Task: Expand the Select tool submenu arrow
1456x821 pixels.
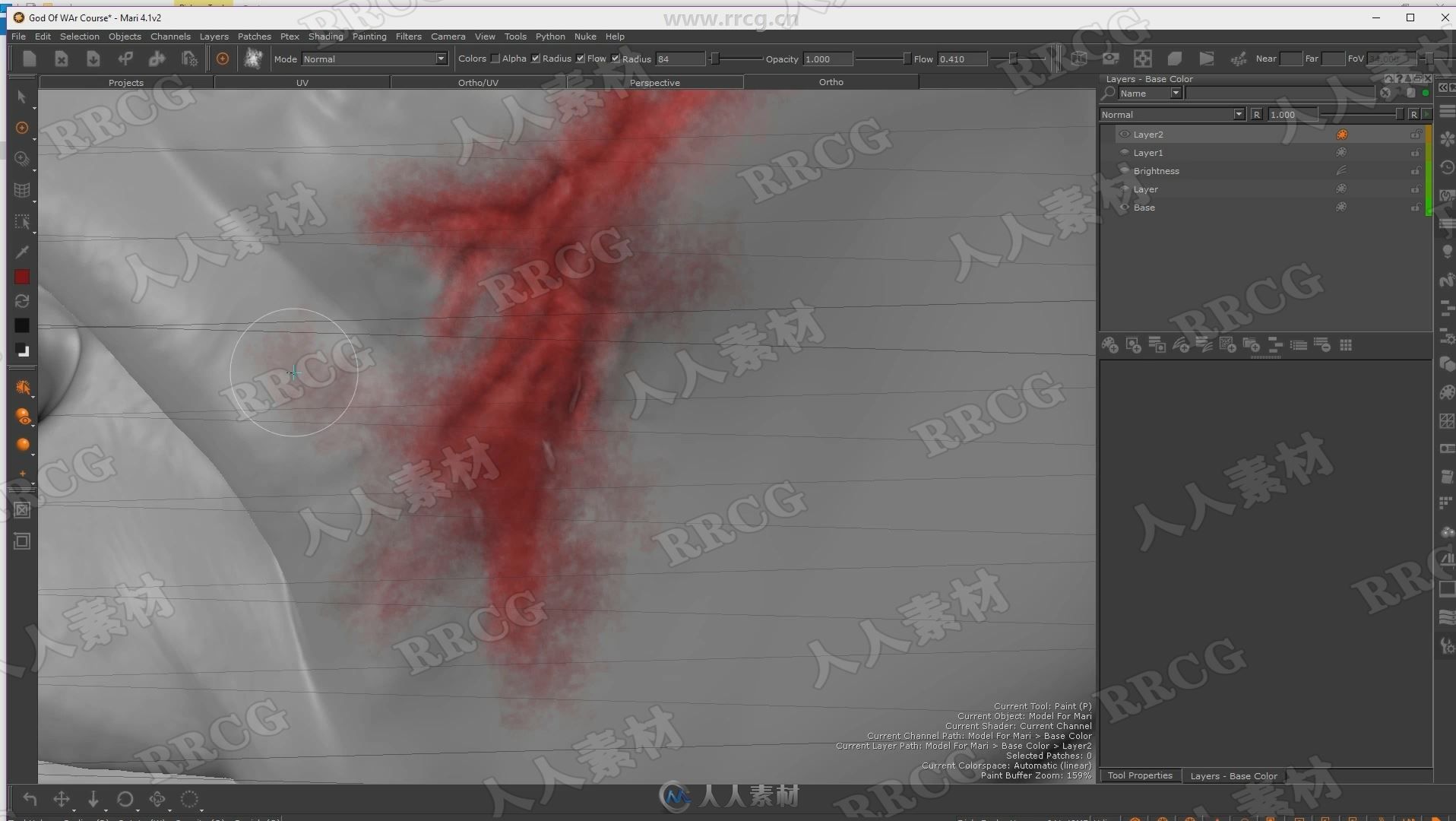Action: [x=34, y=108]
